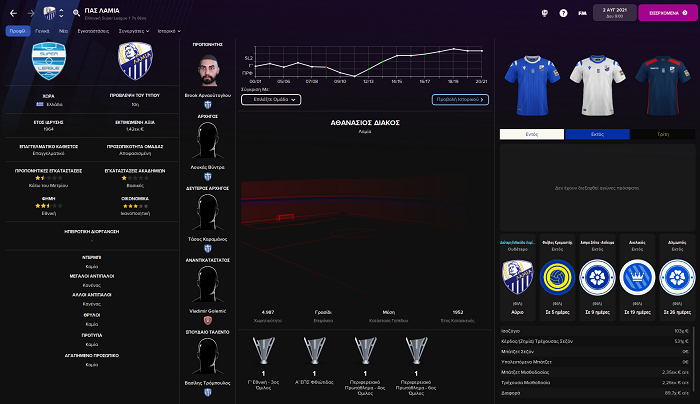The height and width of the screenshot is (404, 700).
Task: Go forward with the right arrow
Action: (31, 13)
